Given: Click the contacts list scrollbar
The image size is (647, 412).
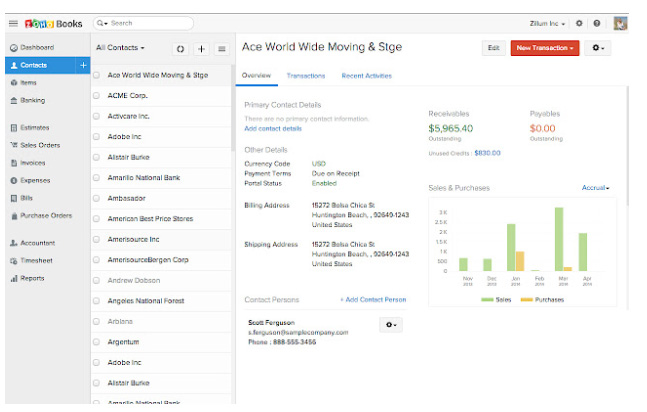Looking at the screenshot, I should tap(233, 108).
